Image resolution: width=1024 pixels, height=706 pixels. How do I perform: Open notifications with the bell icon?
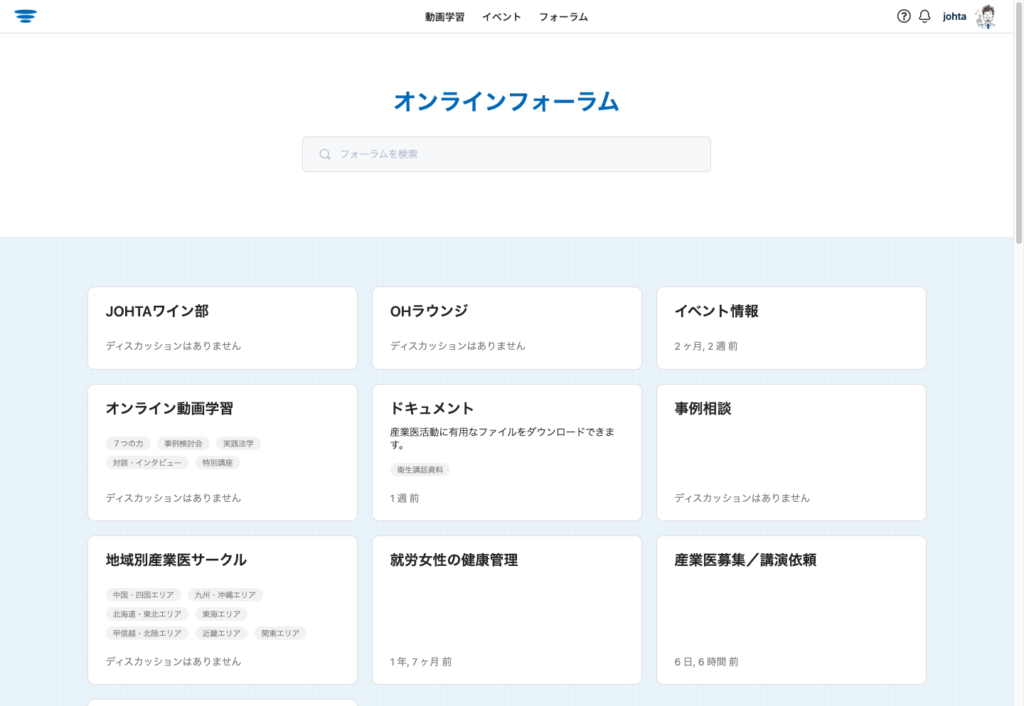click(x=924, y=16)
